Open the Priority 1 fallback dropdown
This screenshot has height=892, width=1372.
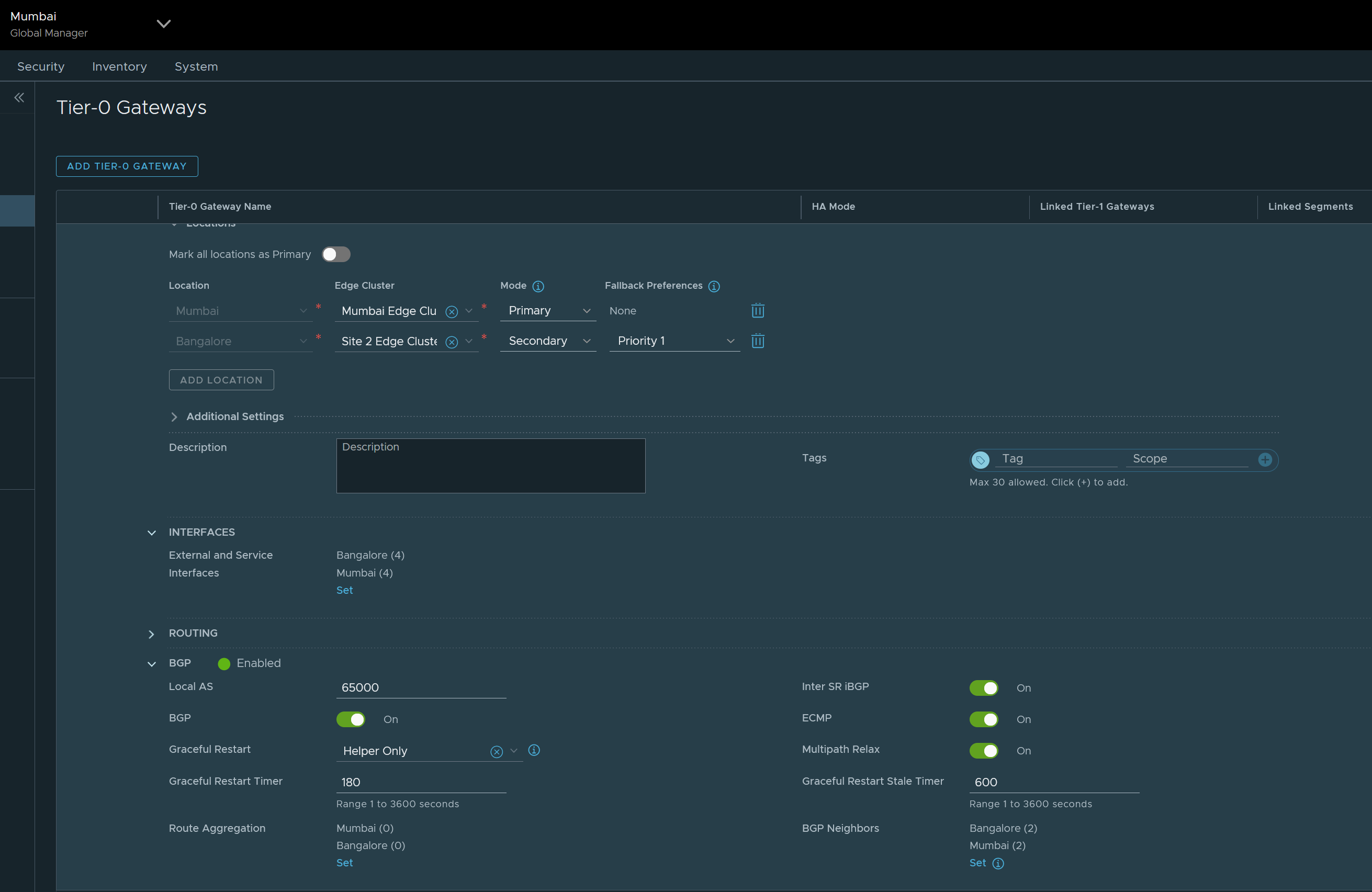tap(674, 341)
